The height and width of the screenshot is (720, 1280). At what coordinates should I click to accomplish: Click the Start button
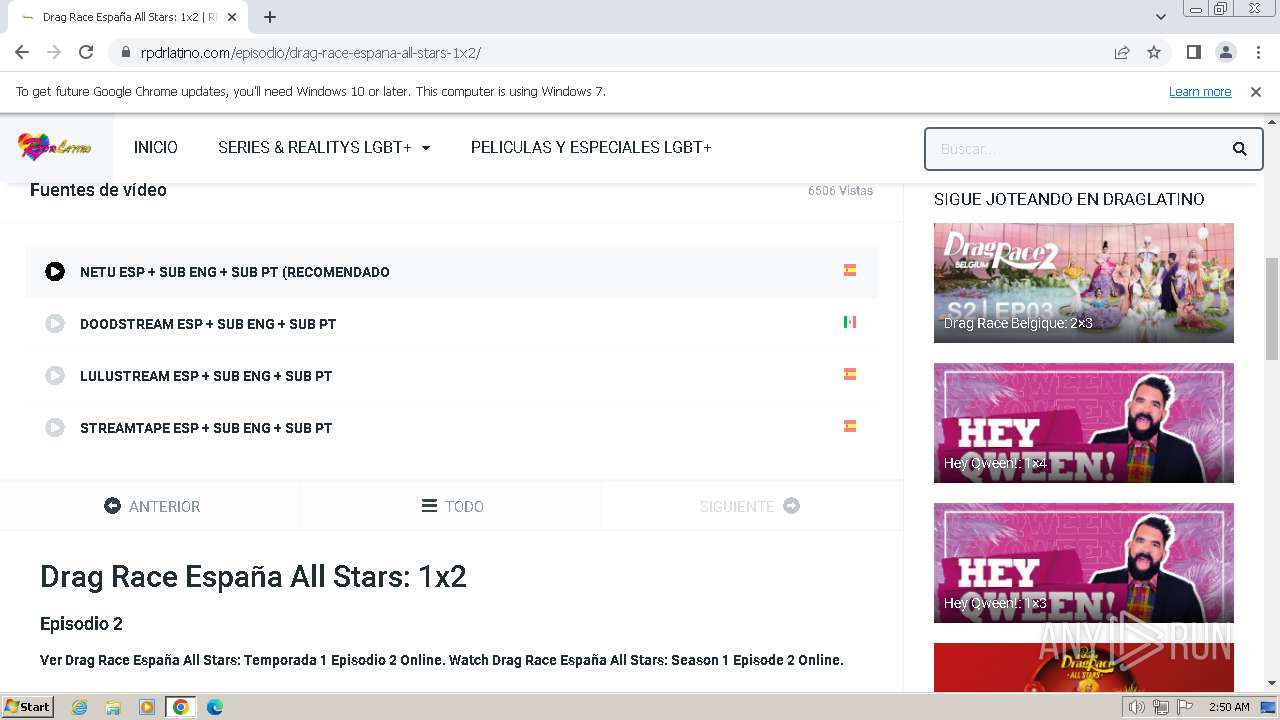(x=28, y=707)
